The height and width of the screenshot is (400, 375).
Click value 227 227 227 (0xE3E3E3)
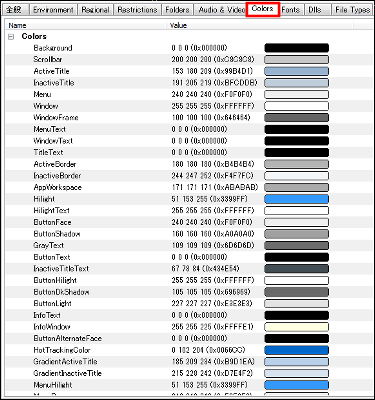coord(212,304)
